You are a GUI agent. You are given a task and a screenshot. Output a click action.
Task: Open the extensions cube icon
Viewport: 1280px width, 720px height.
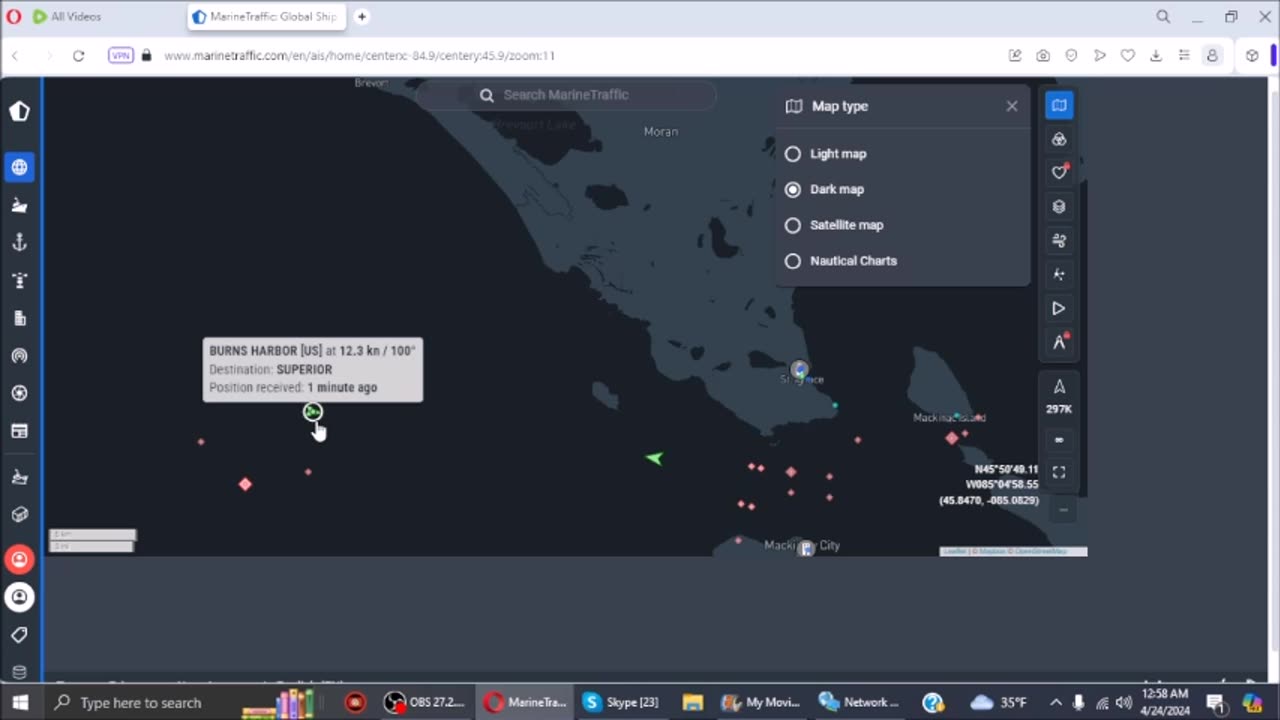coord(1252,56)
